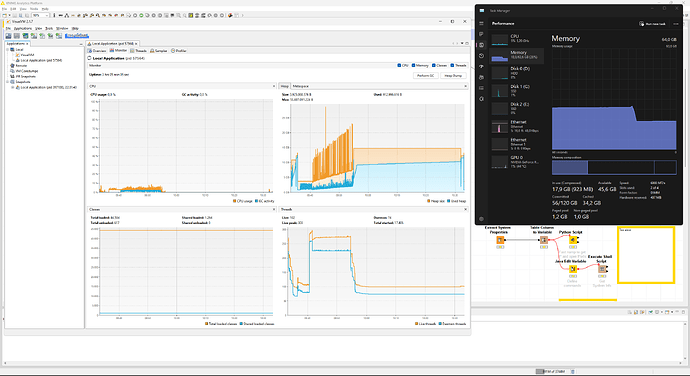The image size is (690, 376).
Task: Select the Extract System Properties node
Action: pos(500,240)
